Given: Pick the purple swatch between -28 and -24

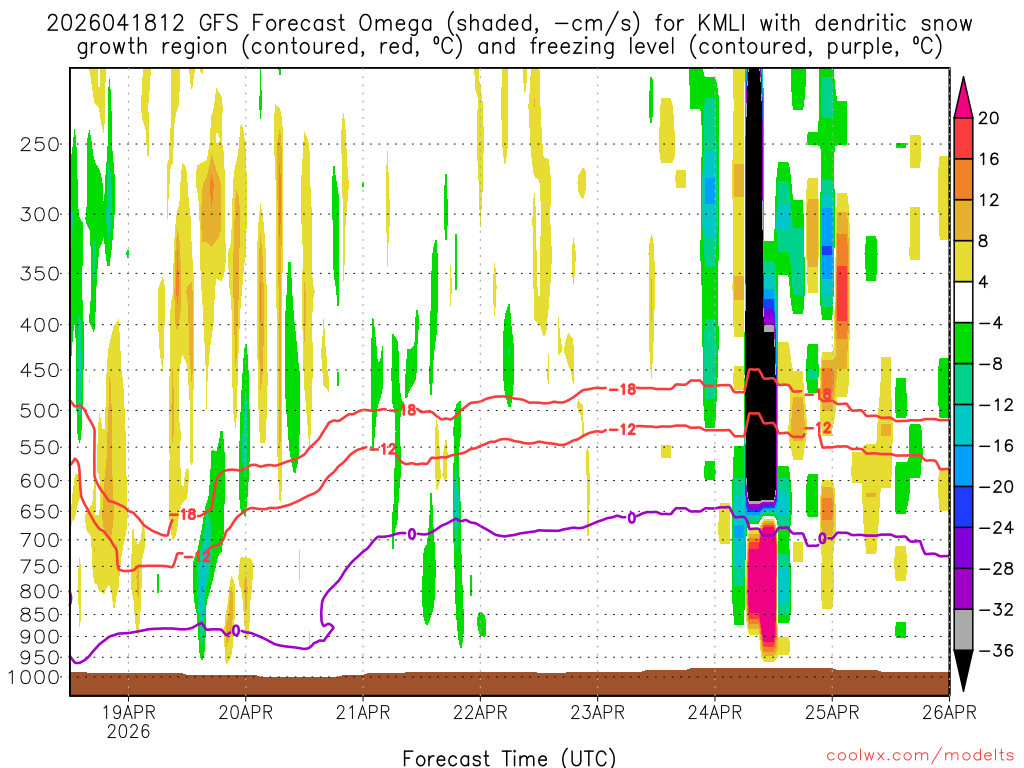Looking at the screenshot, I should coord(963,548).
